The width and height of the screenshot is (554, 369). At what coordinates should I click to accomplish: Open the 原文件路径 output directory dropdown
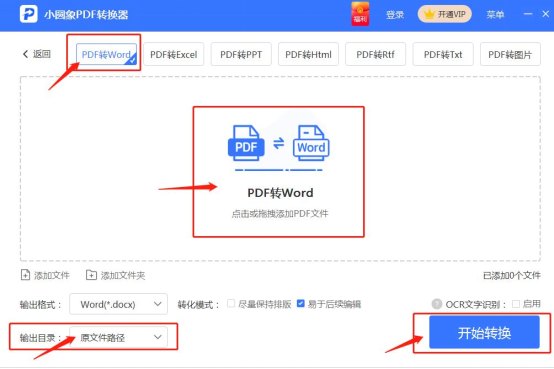[x=118, y=337]
